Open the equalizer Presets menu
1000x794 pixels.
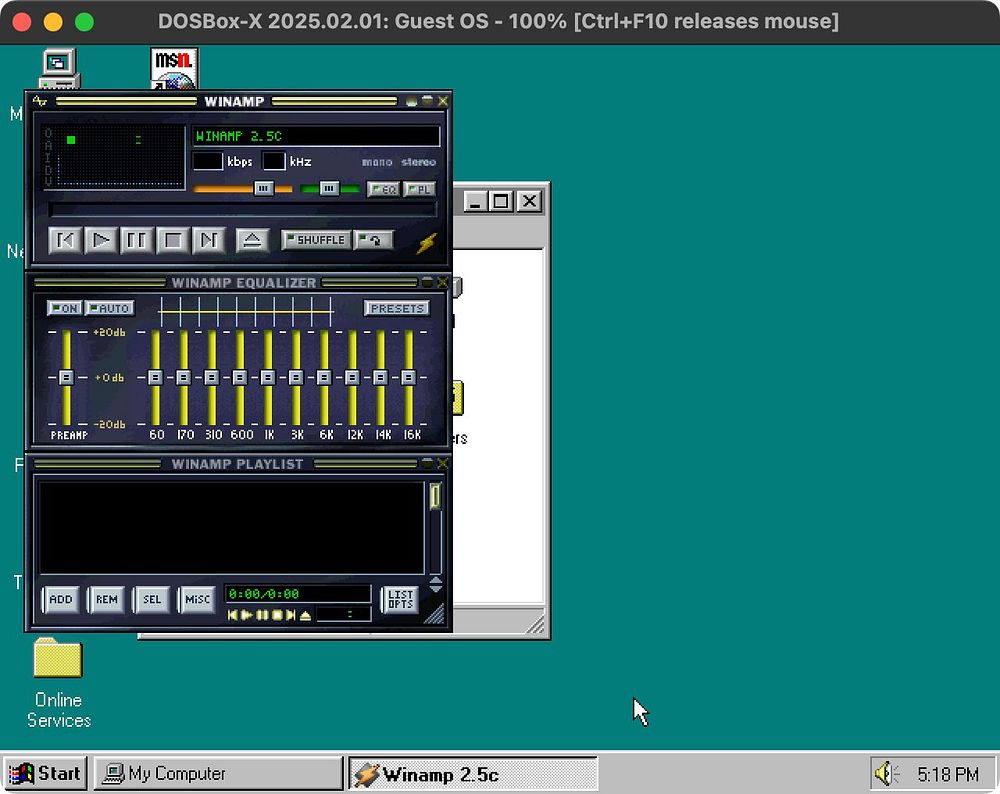click(397, 308)
